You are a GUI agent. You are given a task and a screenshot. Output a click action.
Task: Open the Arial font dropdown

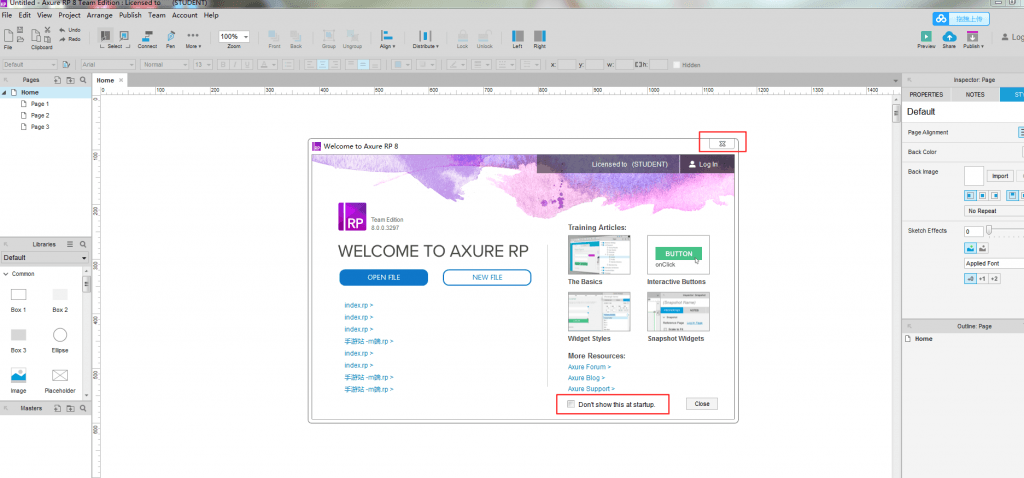click(108, 65)
